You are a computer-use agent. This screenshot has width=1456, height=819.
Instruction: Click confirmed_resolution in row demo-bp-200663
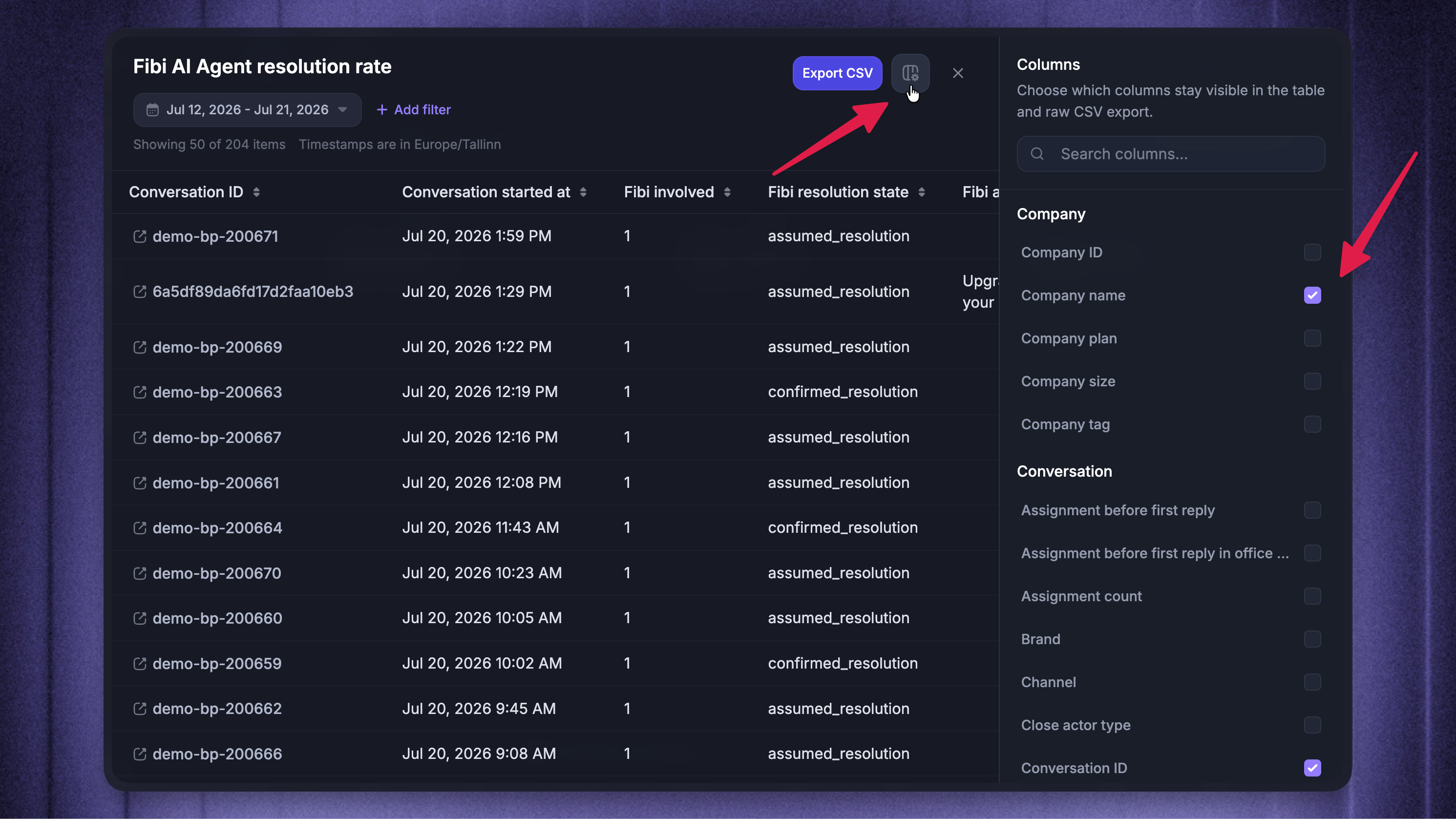pyautogui.click(x=843, y=392)
